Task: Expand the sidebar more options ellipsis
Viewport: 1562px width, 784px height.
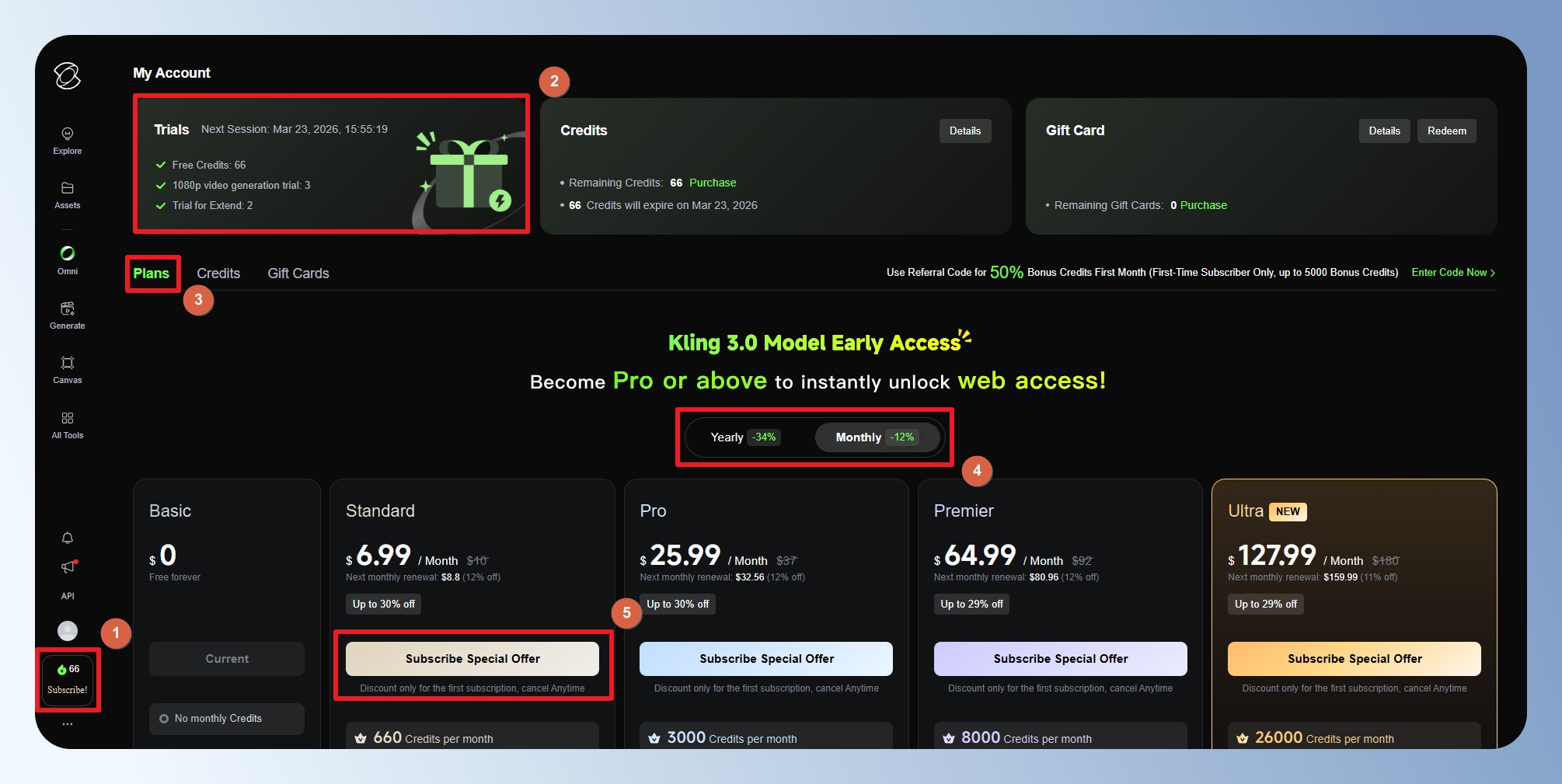Action: tap(68, 724)
